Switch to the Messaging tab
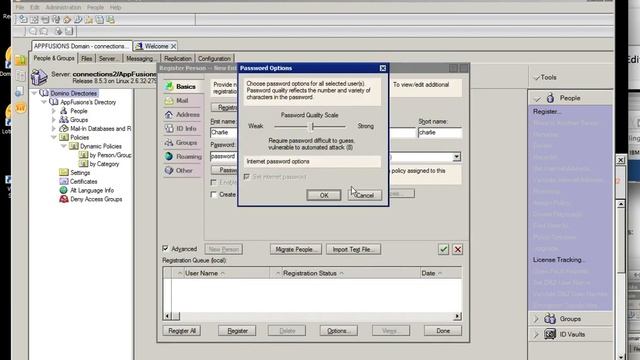 [140, 59]
